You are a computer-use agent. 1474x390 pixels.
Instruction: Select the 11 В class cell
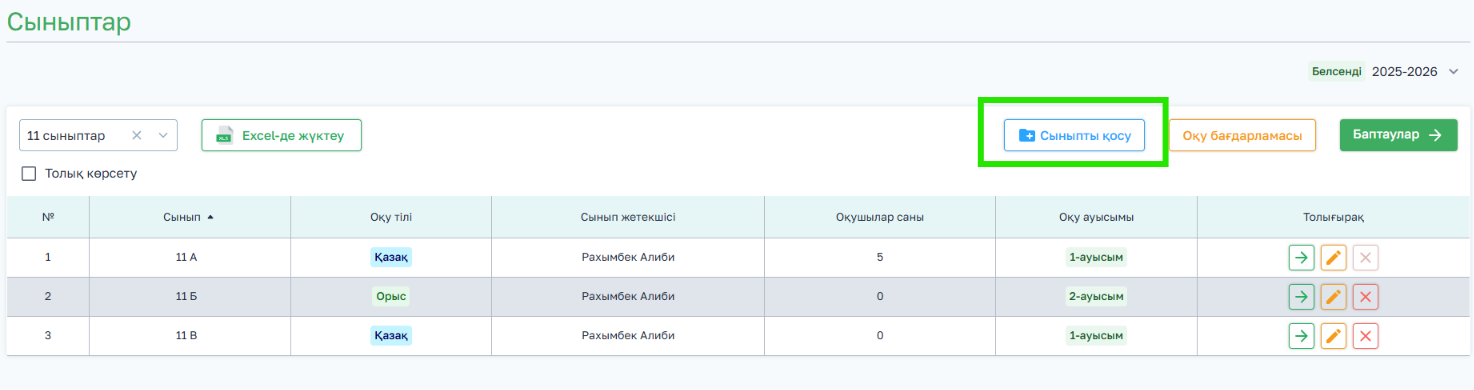(190, 335)
